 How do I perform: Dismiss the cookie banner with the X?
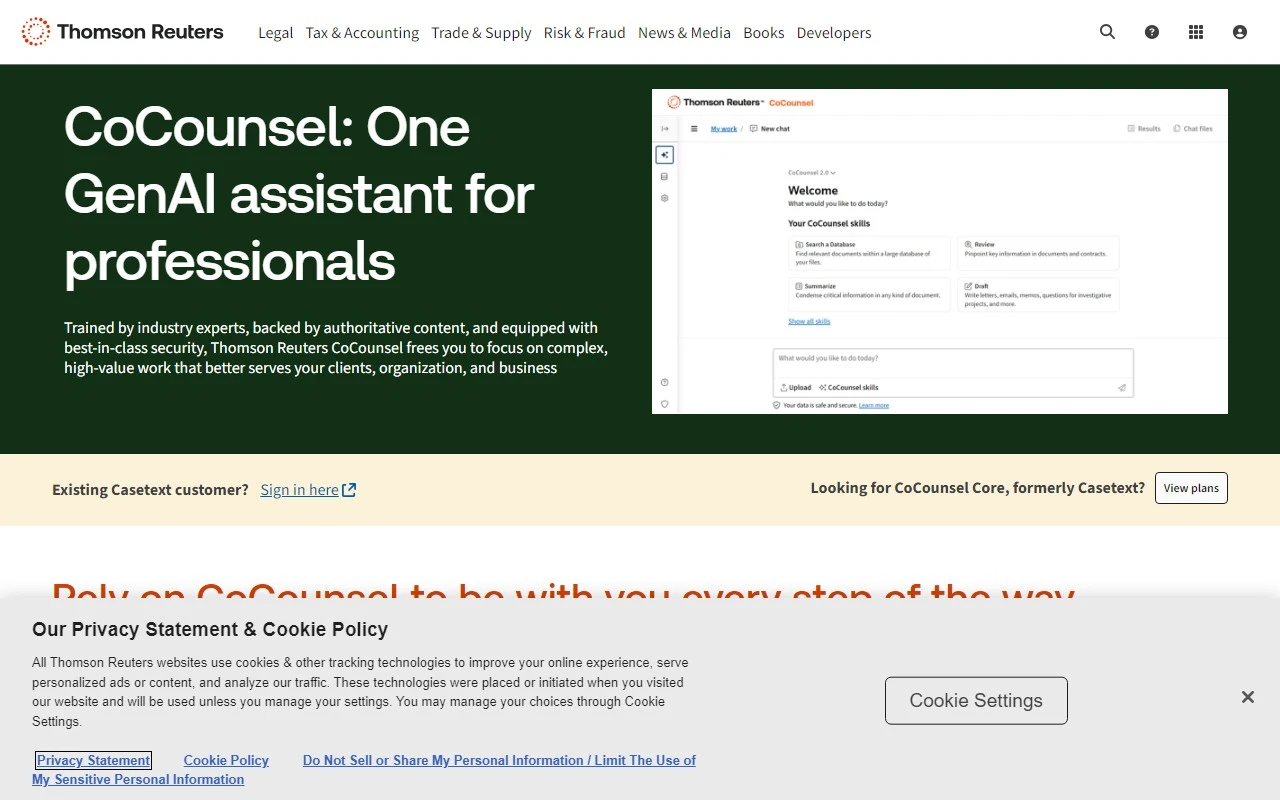pos(1248,697)
